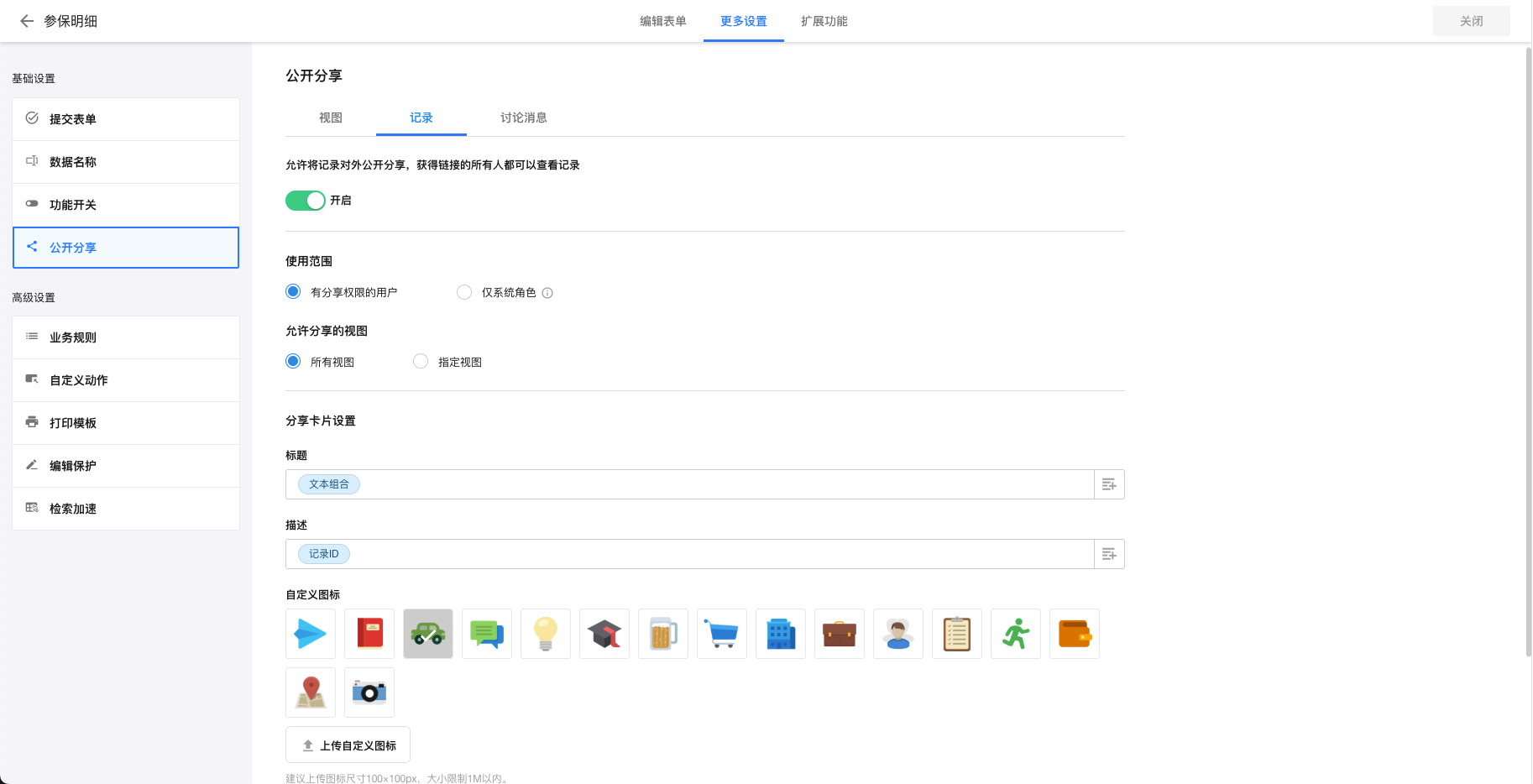Choose the briefcase custom icon
Screen dimensions: 1533x784
point(840,634)
